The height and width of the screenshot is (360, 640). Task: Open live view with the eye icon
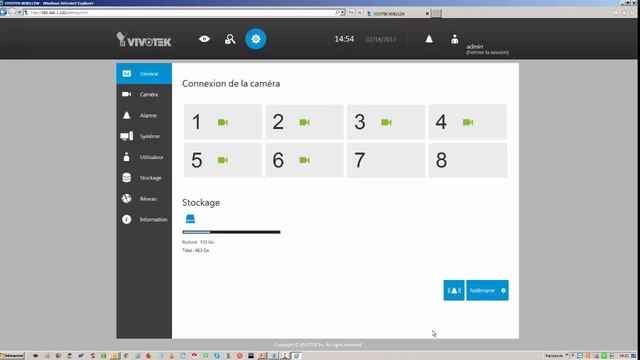[204, 39]
